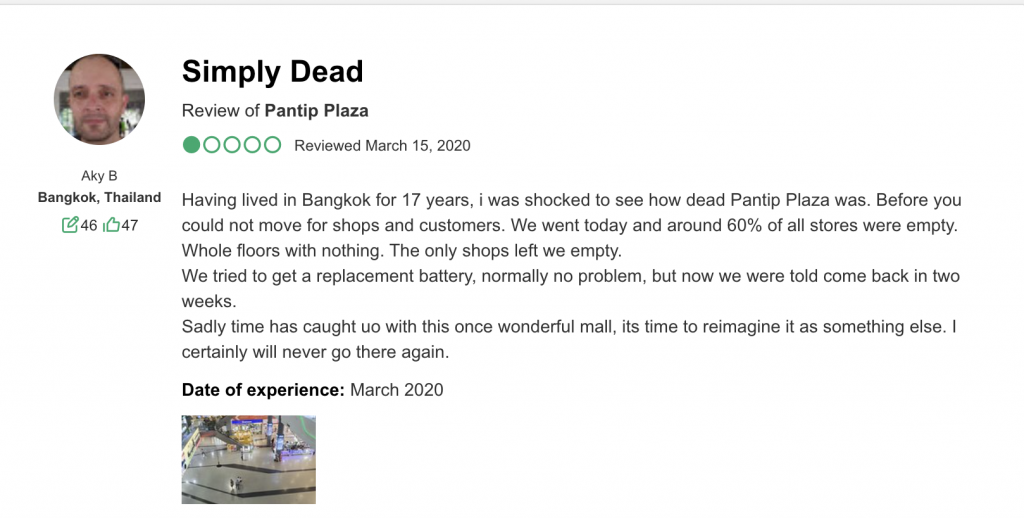Click the pencil contributions icon
Viewport: 1024px width, 518px height.
pyautogui.click(x=70, y=225)
